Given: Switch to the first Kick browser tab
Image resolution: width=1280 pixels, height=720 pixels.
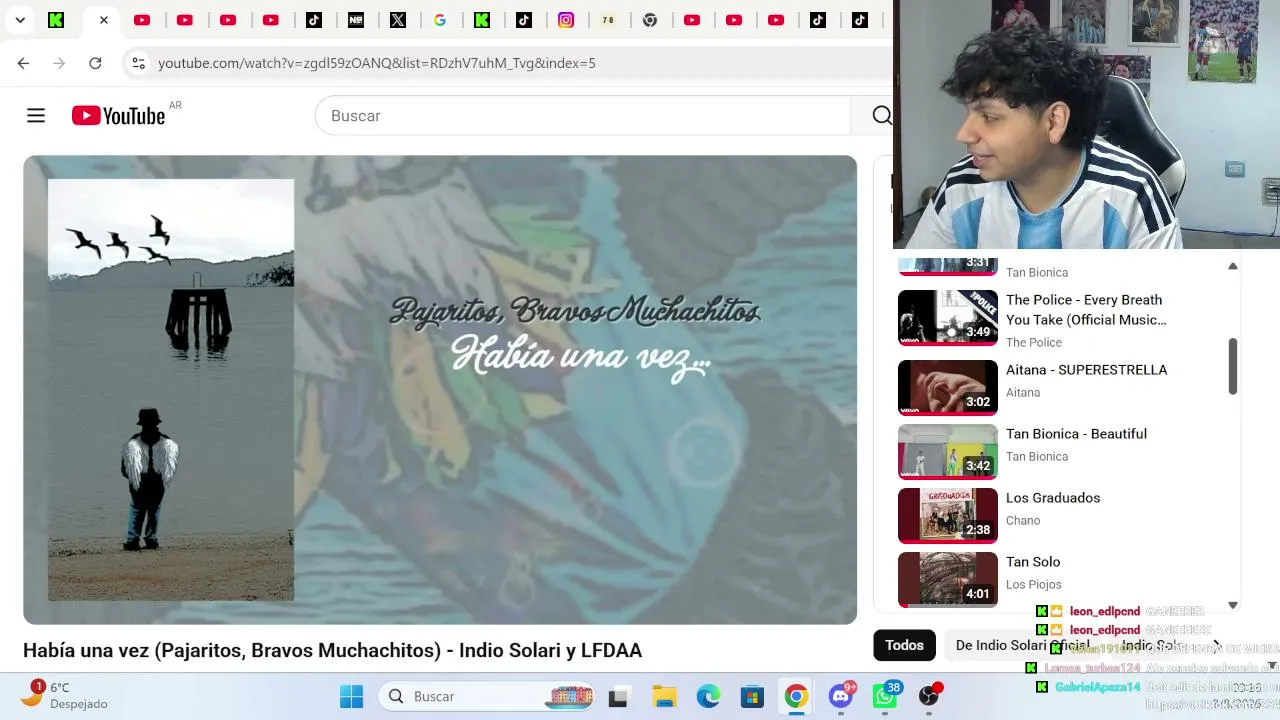Looking at the screenshot, I should coord(56,20).
